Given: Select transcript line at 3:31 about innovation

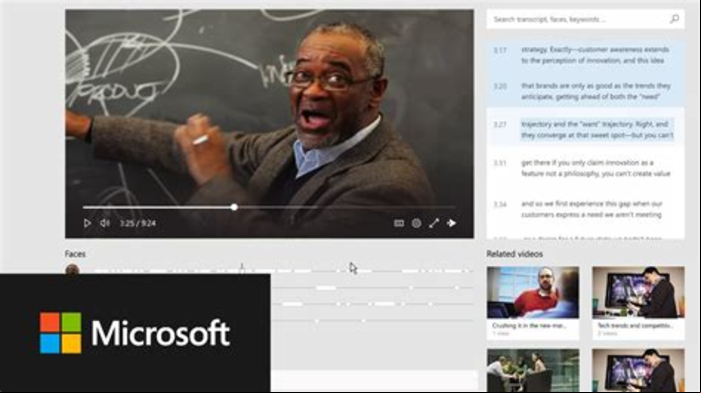Looking at the screenshot, I should [585, 168].
